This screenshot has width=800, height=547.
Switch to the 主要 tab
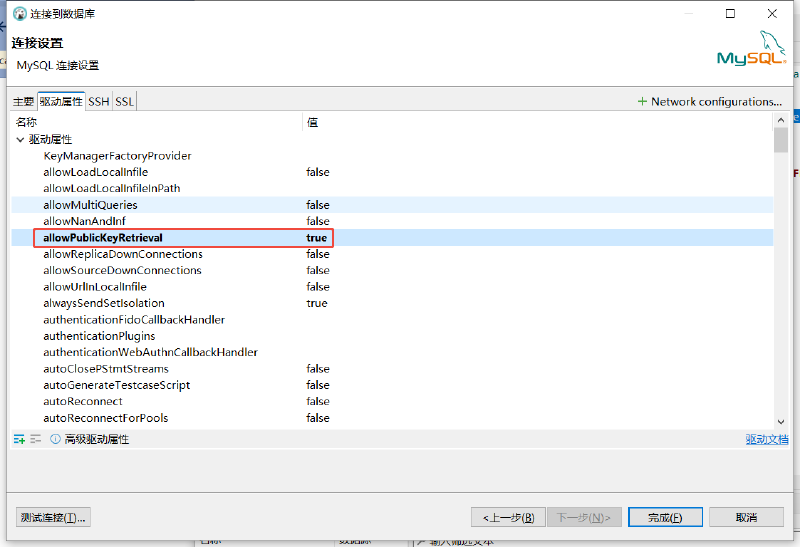coord(23,102)
